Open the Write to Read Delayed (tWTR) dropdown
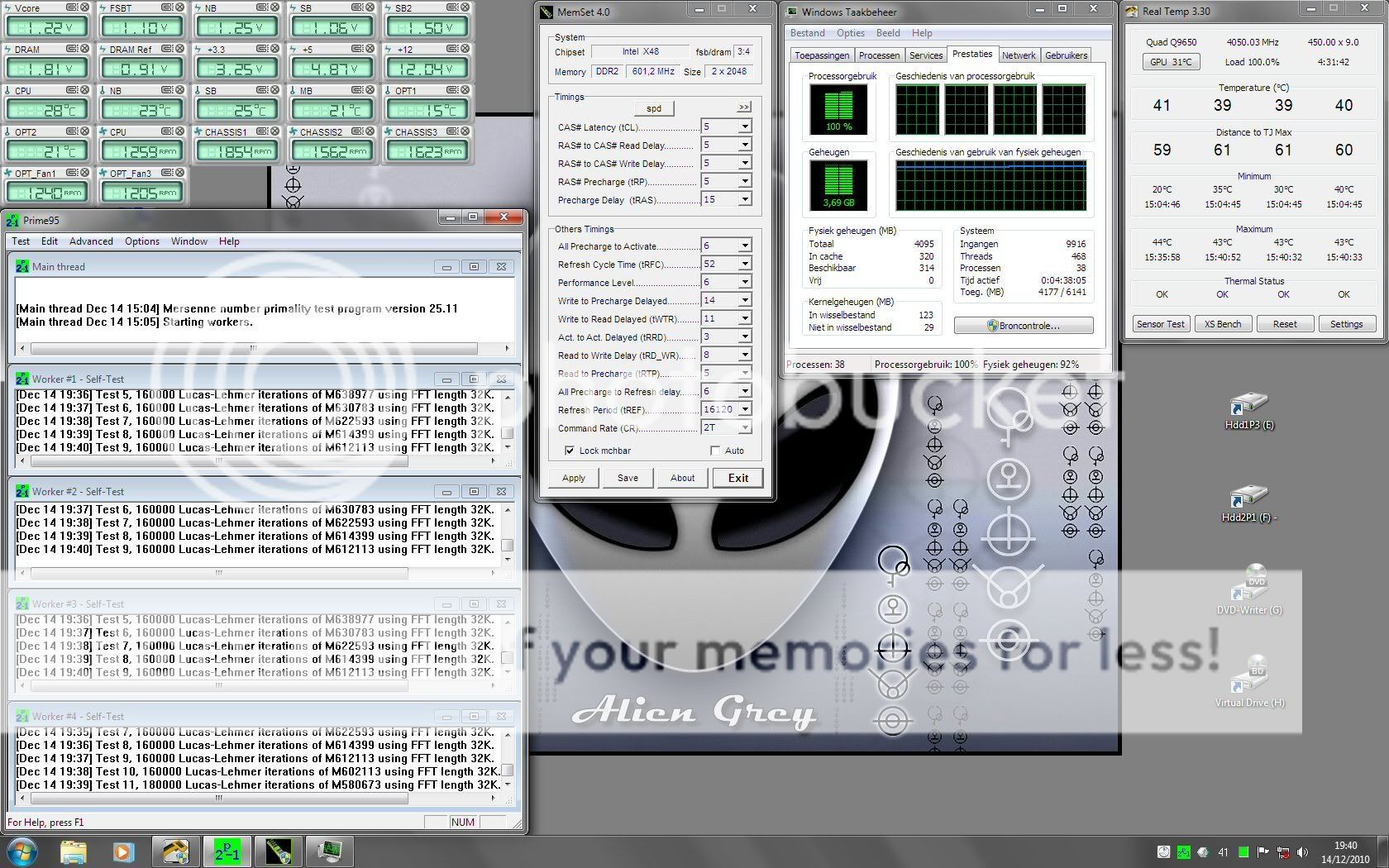The height and width of the screenshot is (868, 1389). [x=745, y=318]
